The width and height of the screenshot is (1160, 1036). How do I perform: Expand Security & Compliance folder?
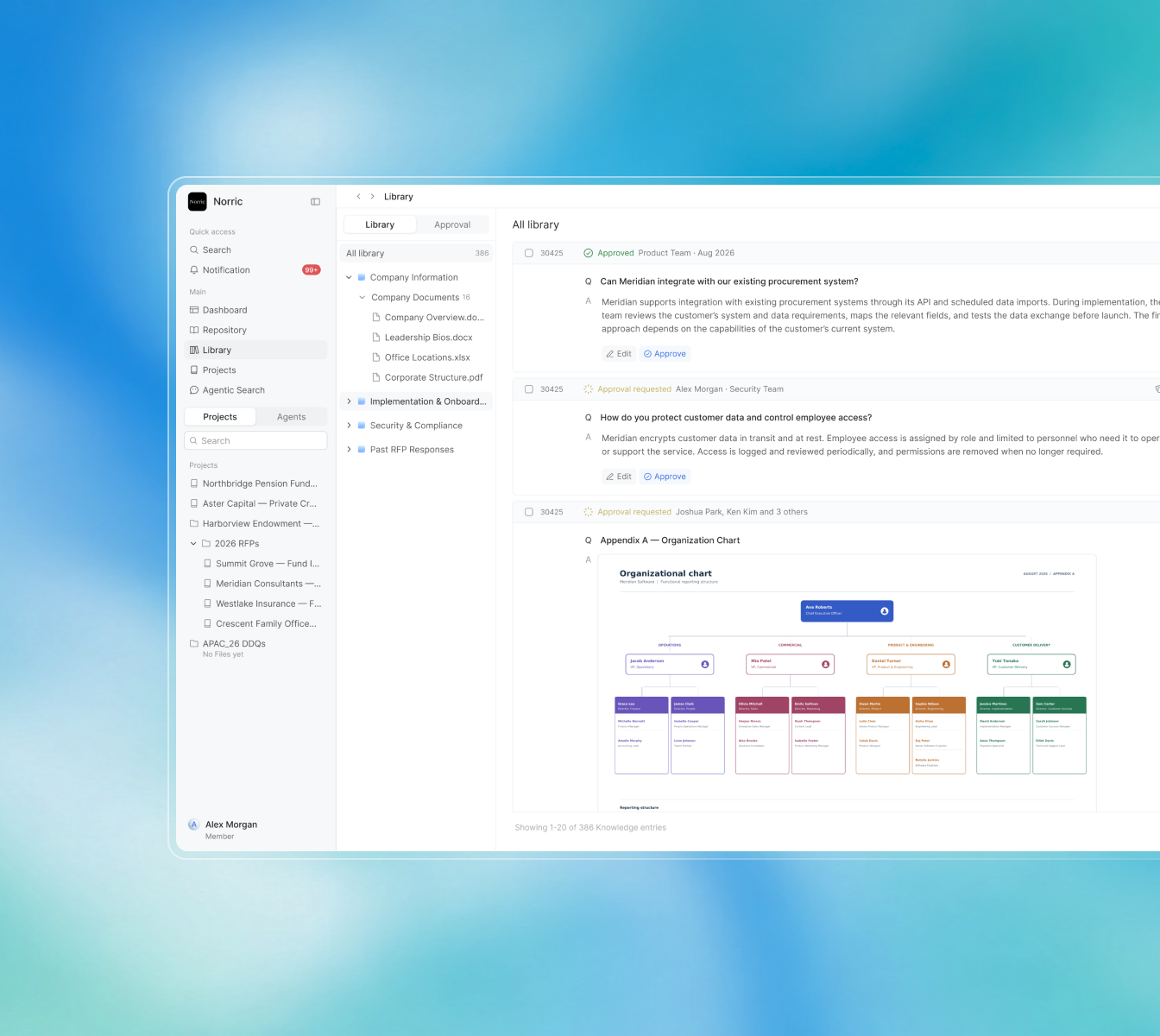click(350, 426)
